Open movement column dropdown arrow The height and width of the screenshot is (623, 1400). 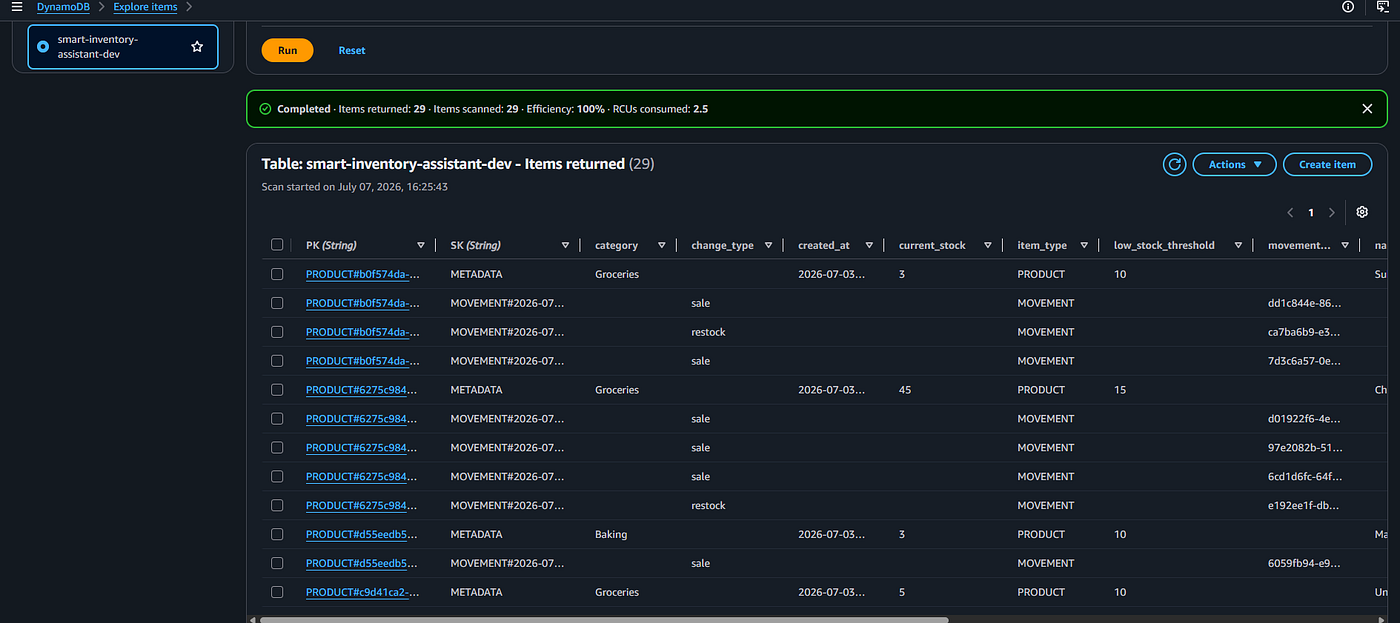click(x=1345, y=245)
